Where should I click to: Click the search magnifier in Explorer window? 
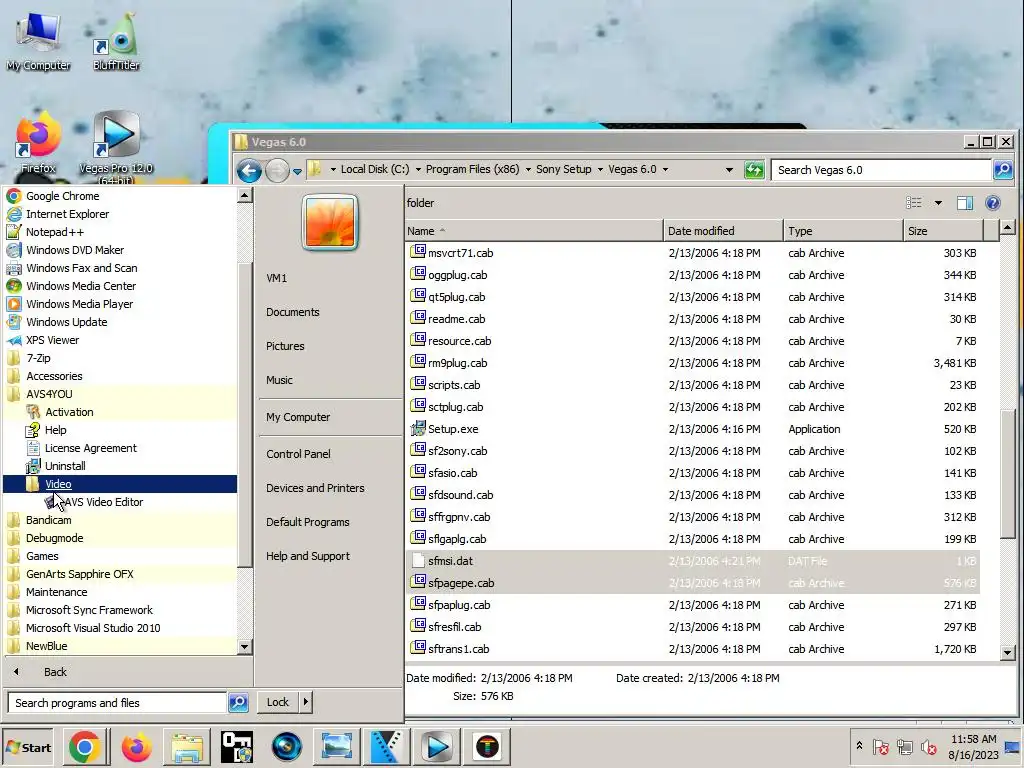pyautogui.click(x=1003, y=170)
